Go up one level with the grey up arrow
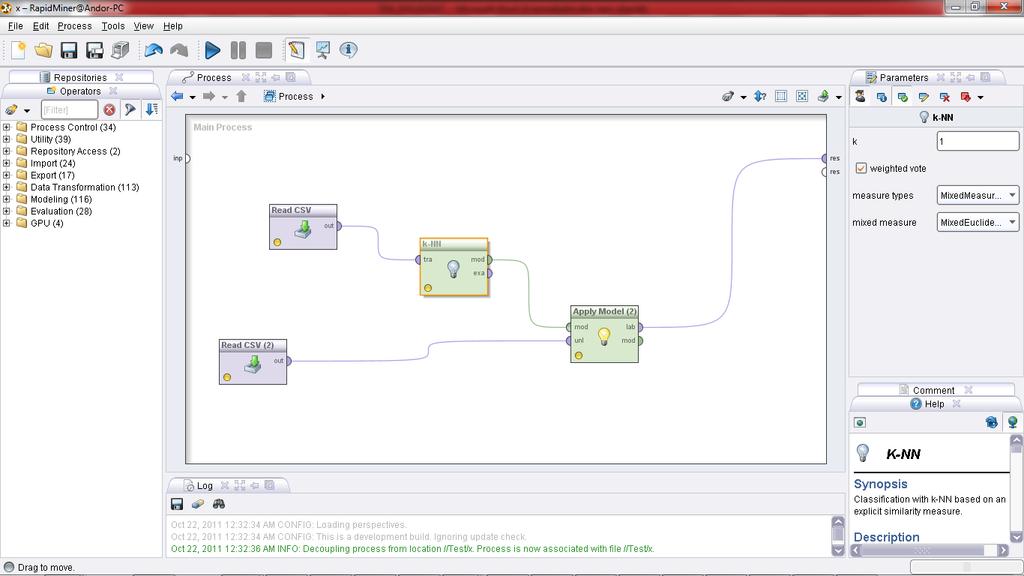1024x576 pixels. coord(241,97)
